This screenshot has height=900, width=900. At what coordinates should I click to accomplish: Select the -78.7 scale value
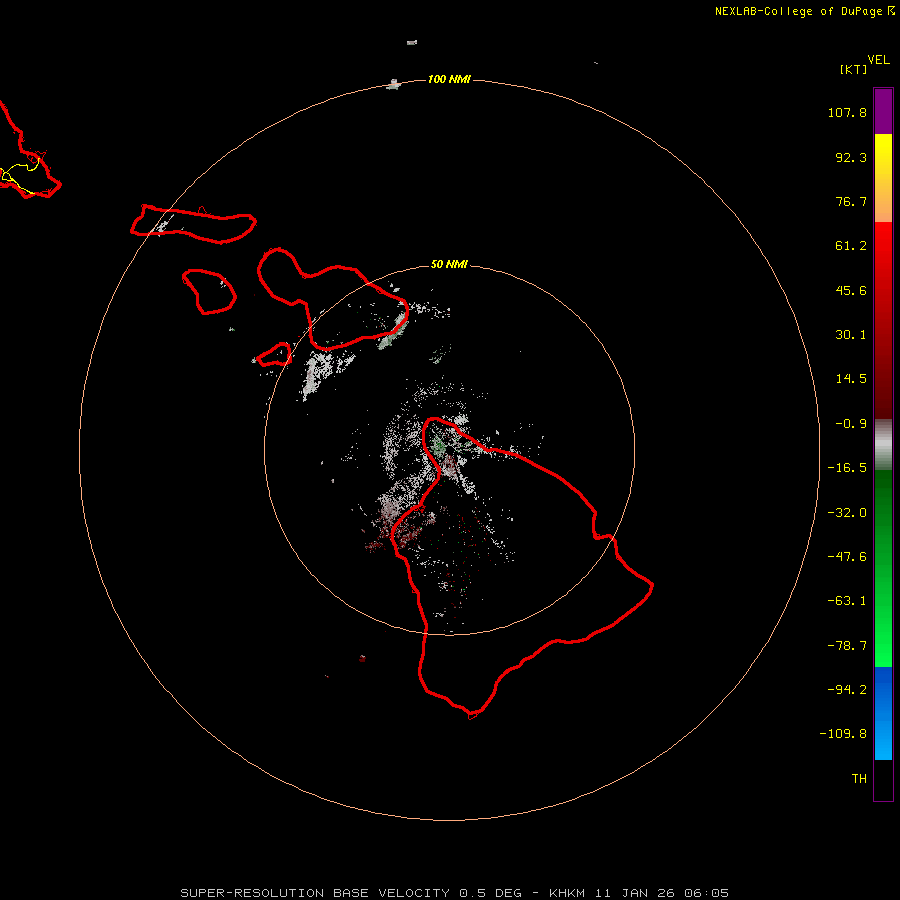point(847,646)
